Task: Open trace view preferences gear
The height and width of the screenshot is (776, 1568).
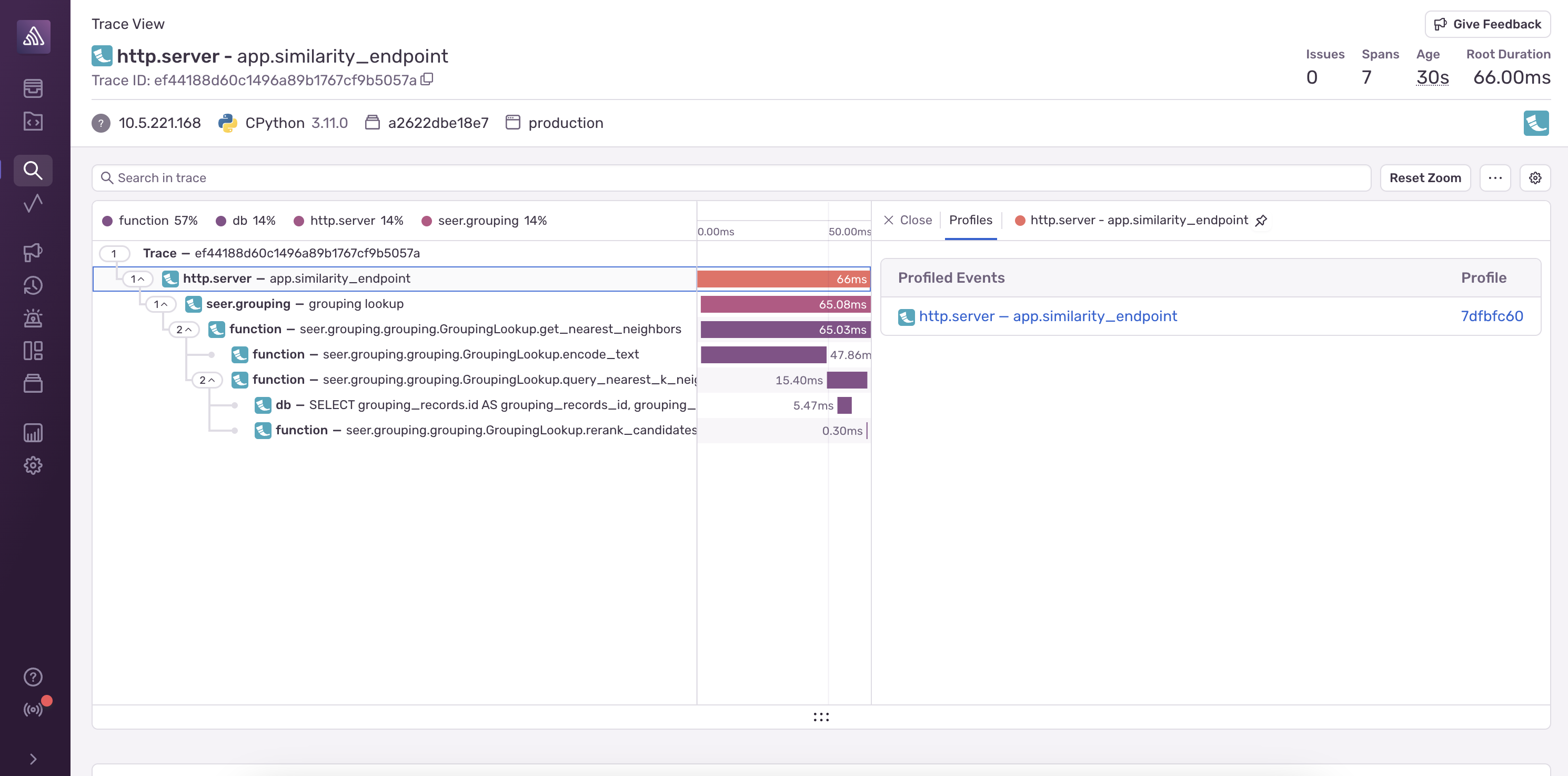Action: (1534, 178)
